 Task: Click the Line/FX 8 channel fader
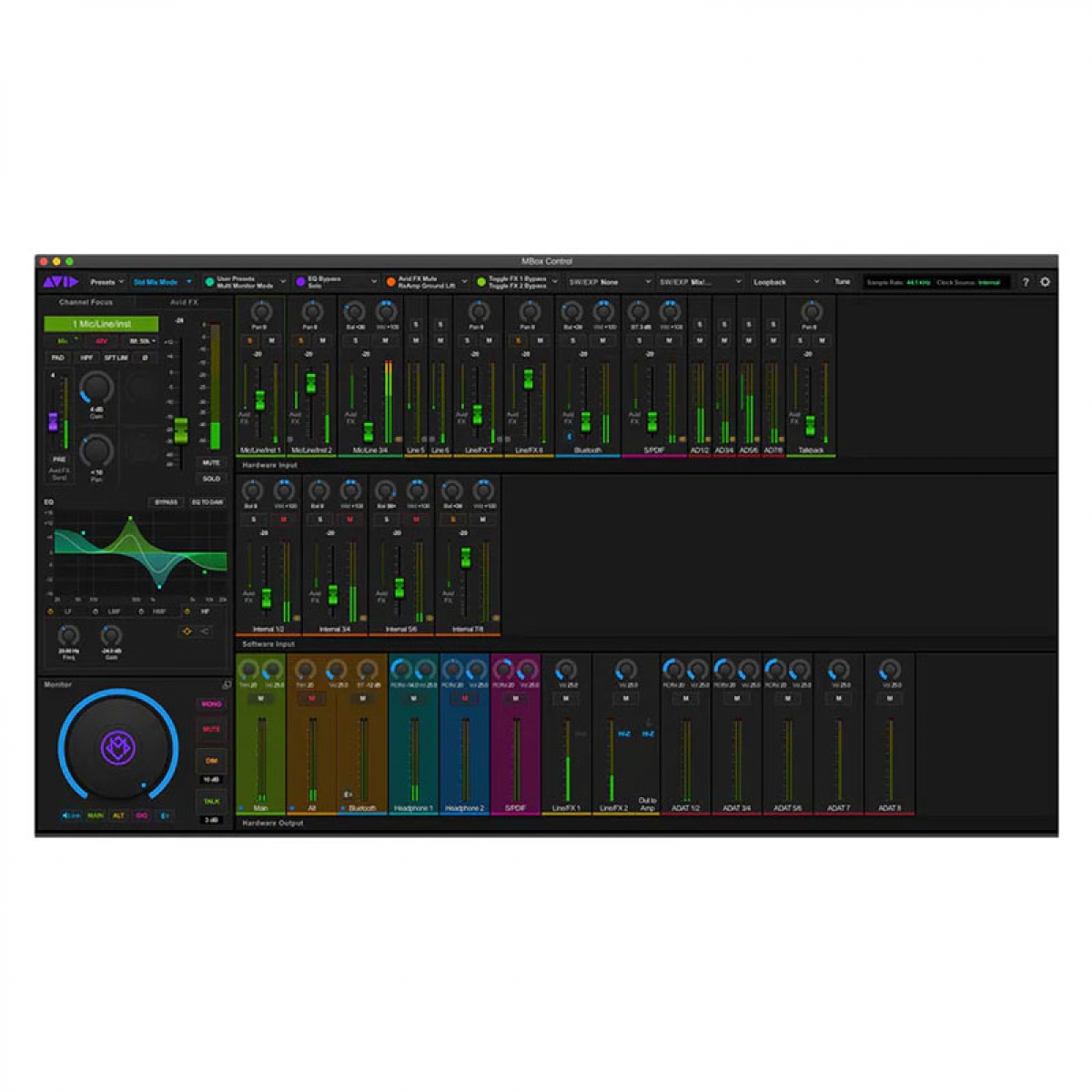528,379
